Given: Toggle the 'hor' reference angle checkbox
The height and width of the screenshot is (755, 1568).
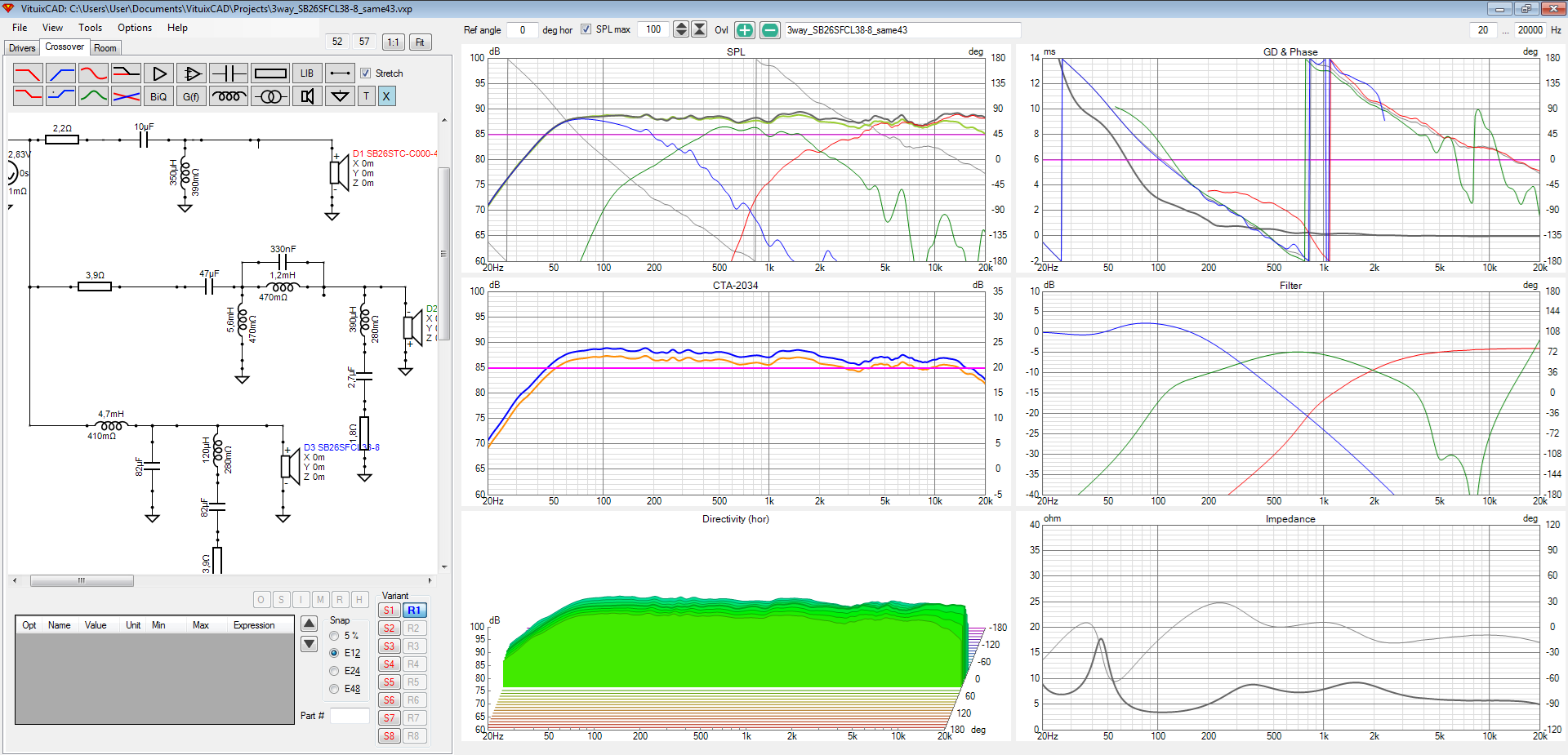Looking at the screenshot, I should pos(586,29).
